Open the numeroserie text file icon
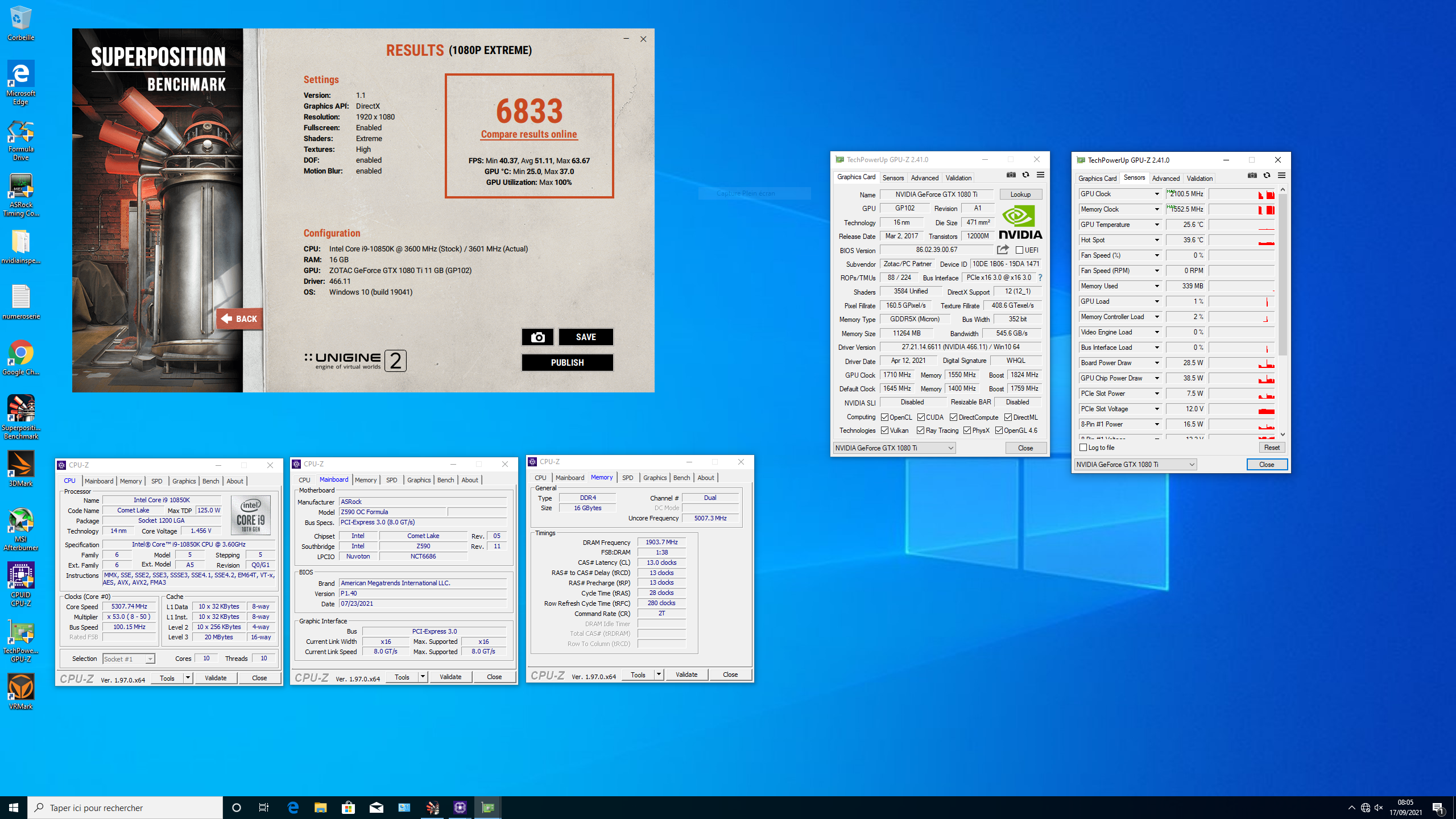The width and height of the screenshot is (1456, 819). point(20,302)
